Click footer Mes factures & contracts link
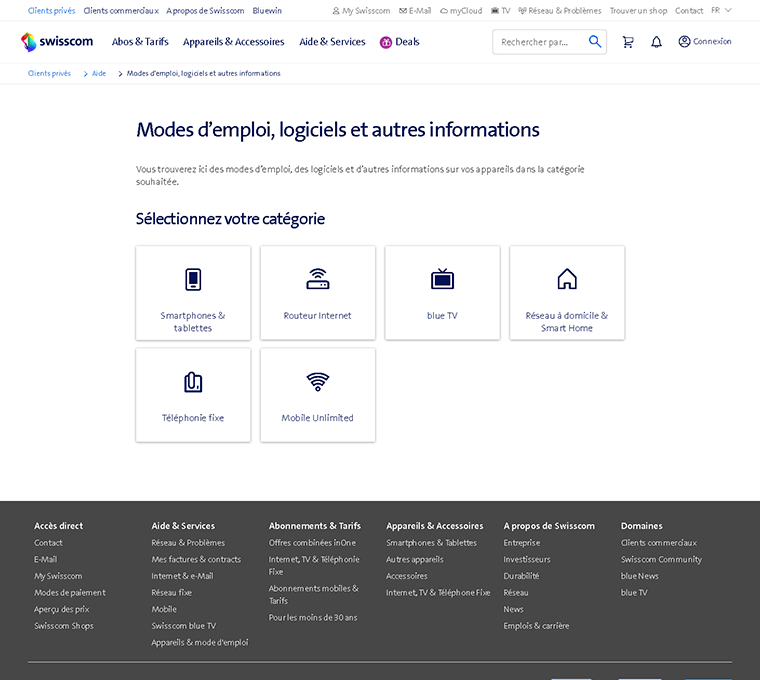 click(196, 559)
